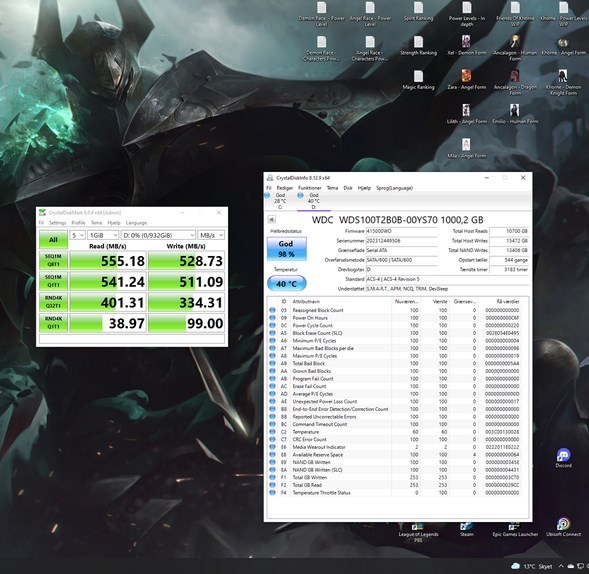Open the Settings menu in CrystalDiskMark
The height and width of the screenshot is (574, 589).
tap(57, 223)
